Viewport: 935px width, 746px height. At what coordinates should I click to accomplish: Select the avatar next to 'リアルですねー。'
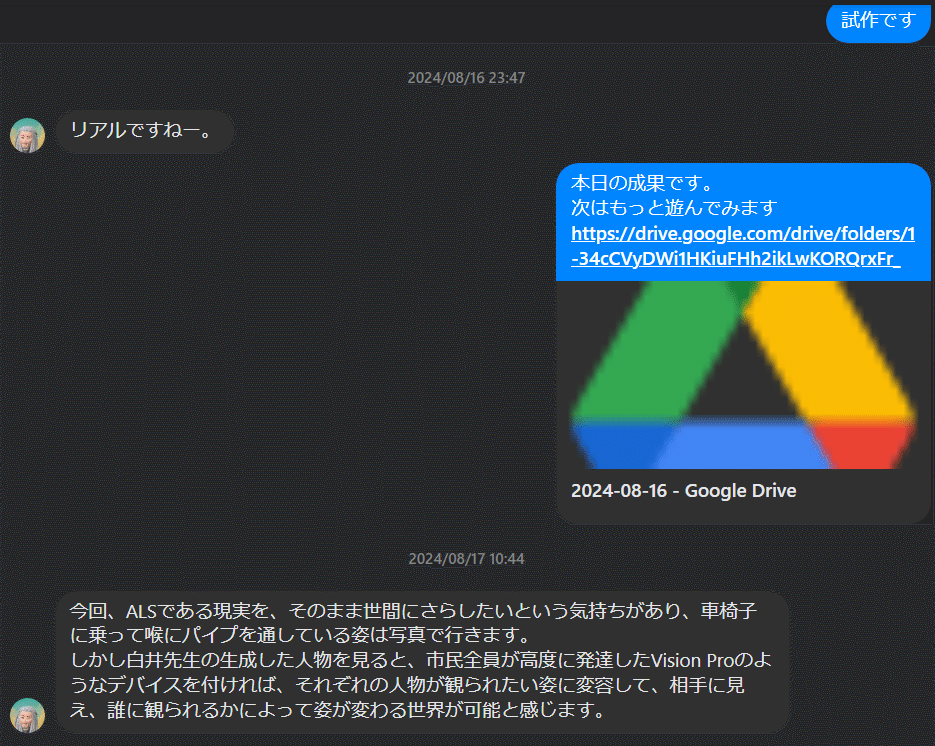point(27,135)
